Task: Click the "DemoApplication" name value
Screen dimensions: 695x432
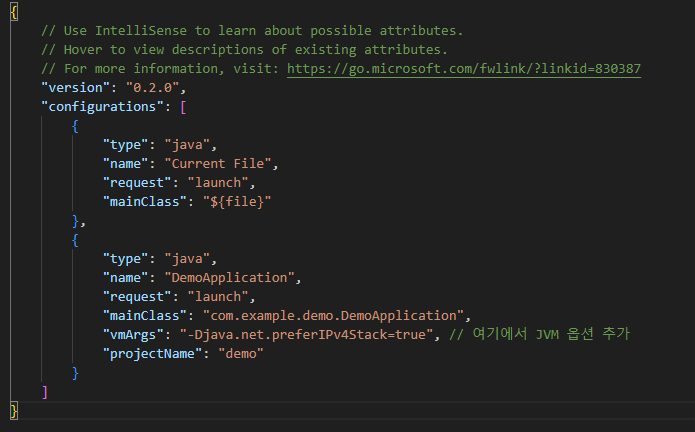Action: (229, 278)
